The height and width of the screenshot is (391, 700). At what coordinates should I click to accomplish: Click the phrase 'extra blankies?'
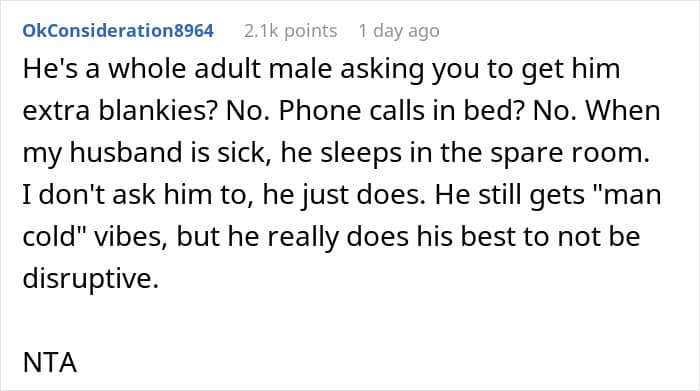(121, 111)
